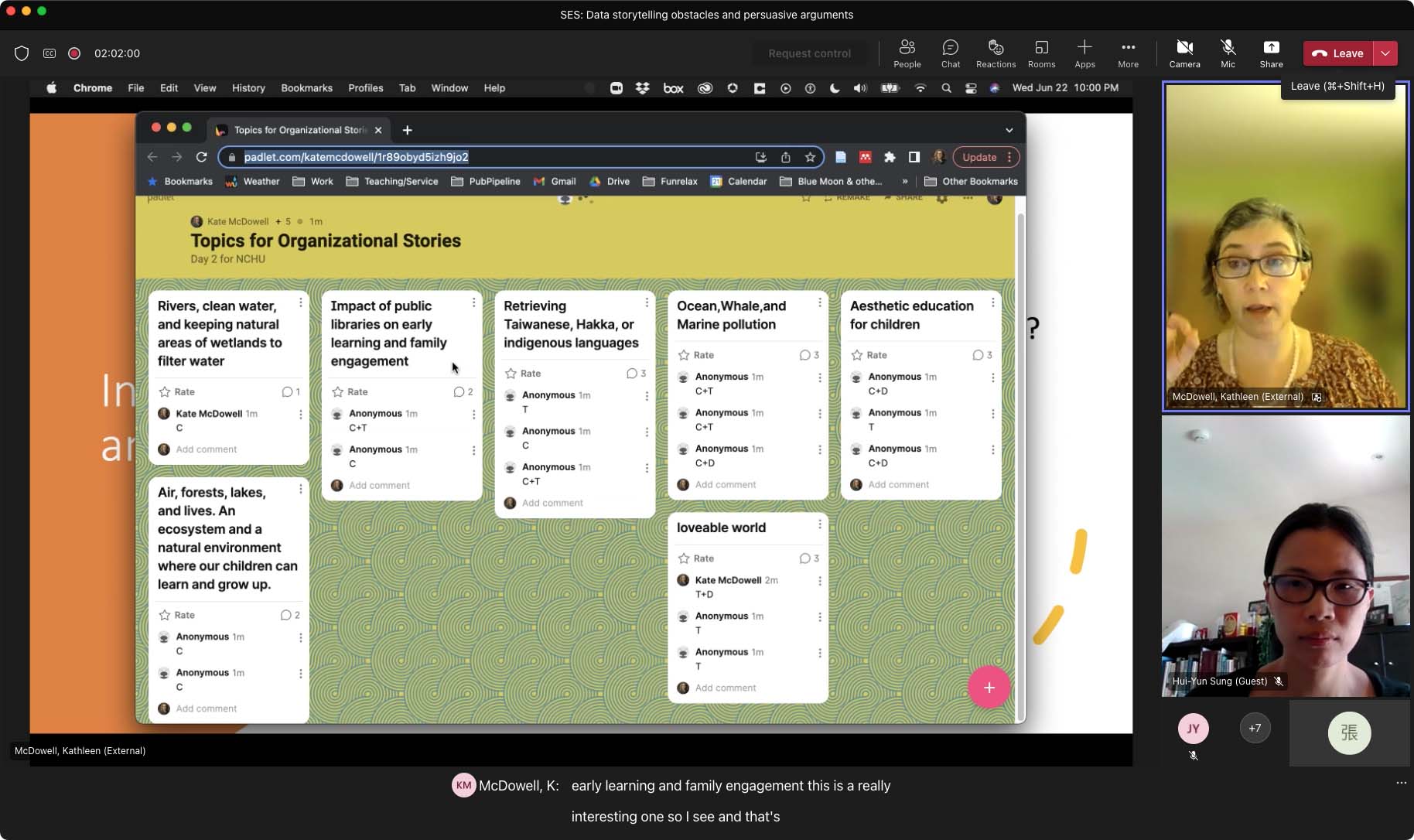1414x840 pixels.
Task: Open the People panel
Action: pos(907,53)
